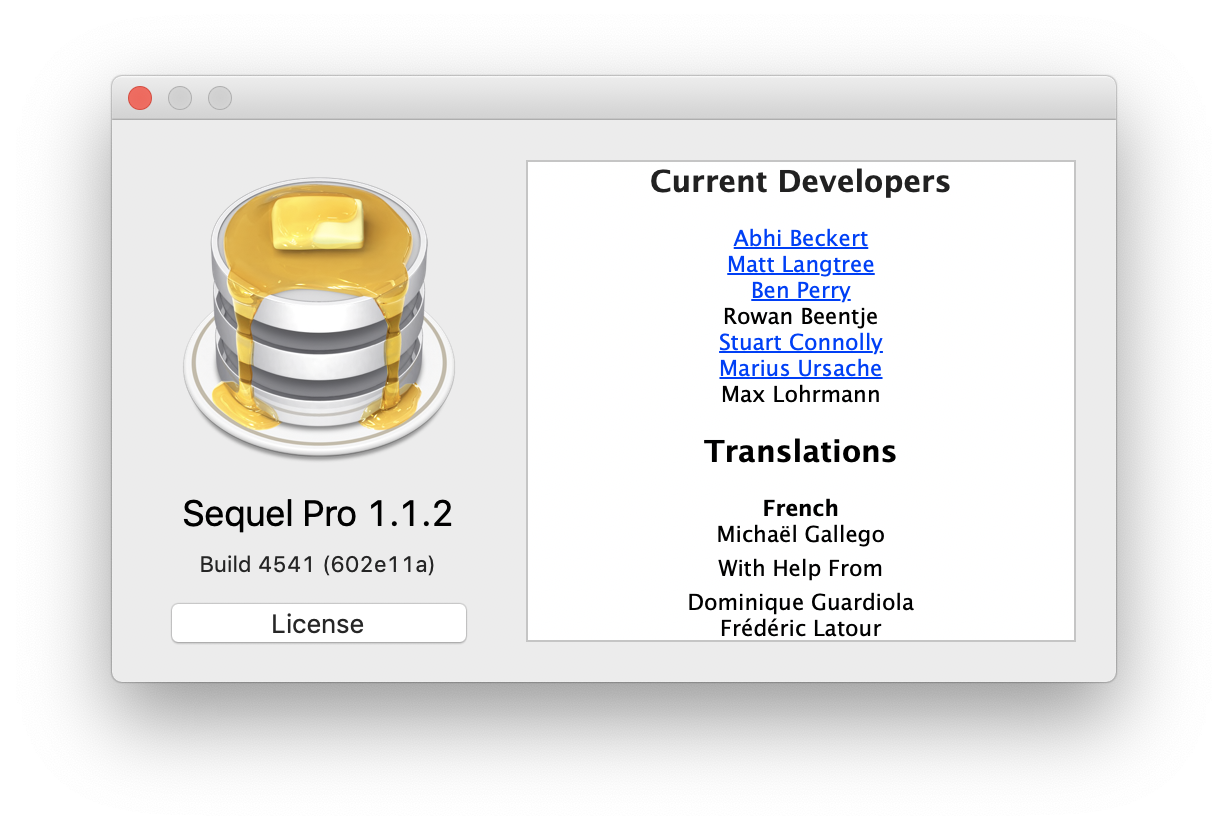This screenshot has width=1228, height=830.
Task: Select the Build 4541 text
Action: pyautogui.click(x=318, y=564)
